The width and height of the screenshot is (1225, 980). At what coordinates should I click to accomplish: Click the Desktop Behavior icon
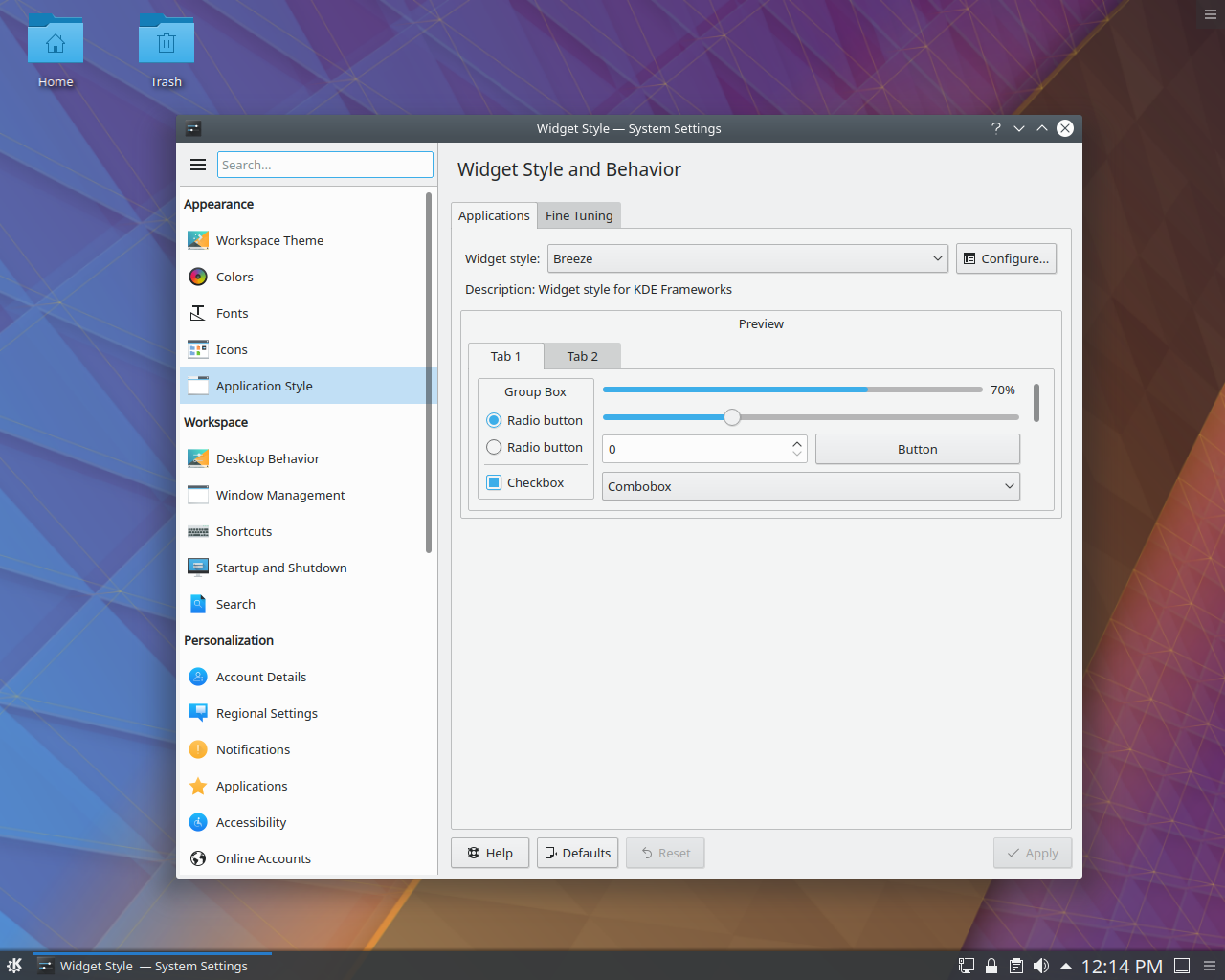pyautogui.click(x=198, y=458)
